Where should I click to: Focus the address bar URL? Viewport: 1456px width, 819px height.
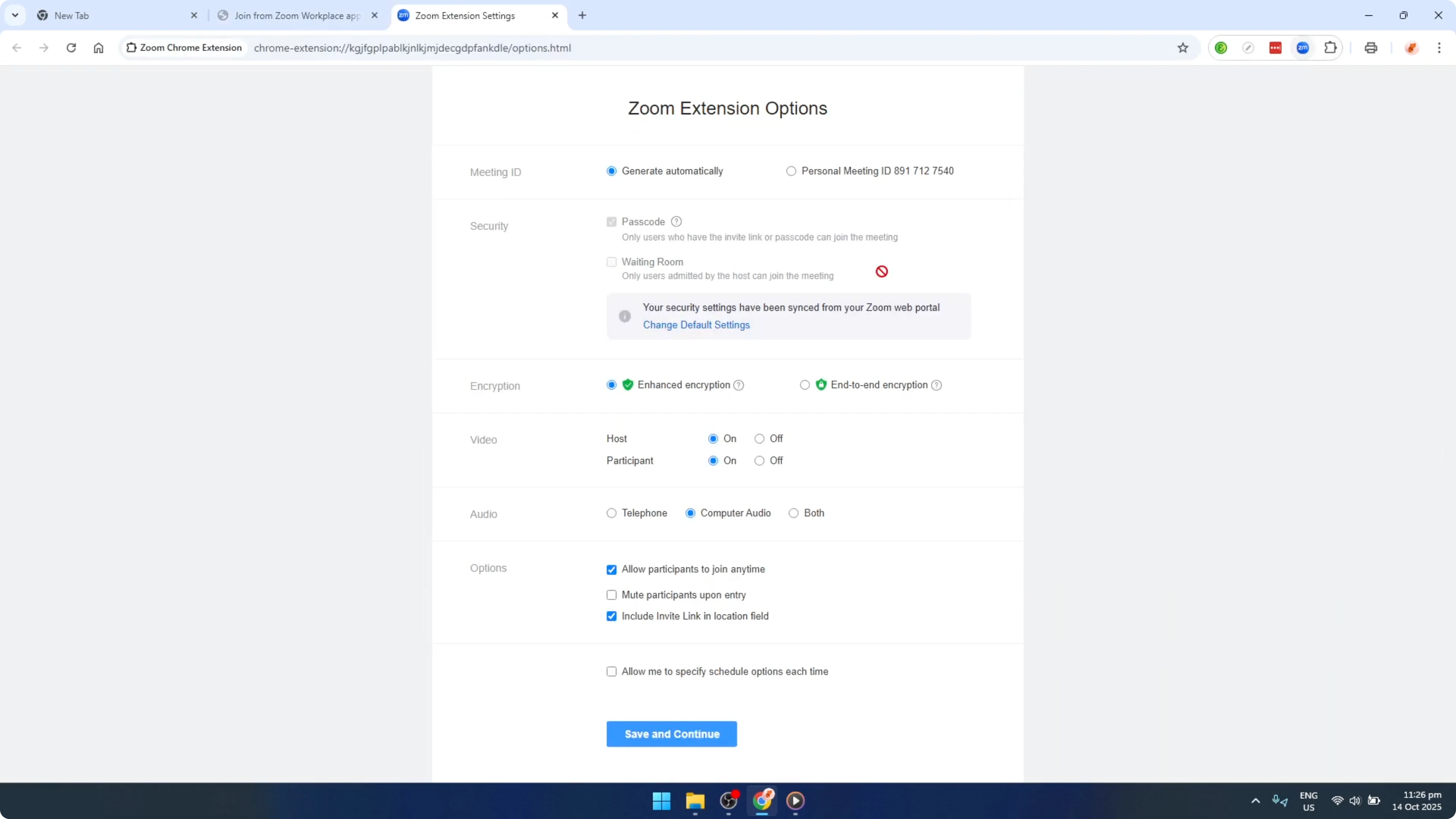412,48
